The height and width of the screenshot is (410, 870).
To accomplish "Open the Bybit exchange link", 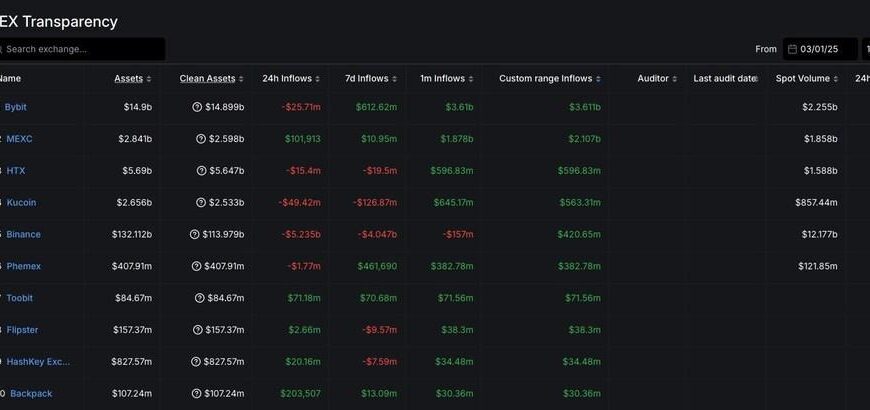I will coord(16,107).
